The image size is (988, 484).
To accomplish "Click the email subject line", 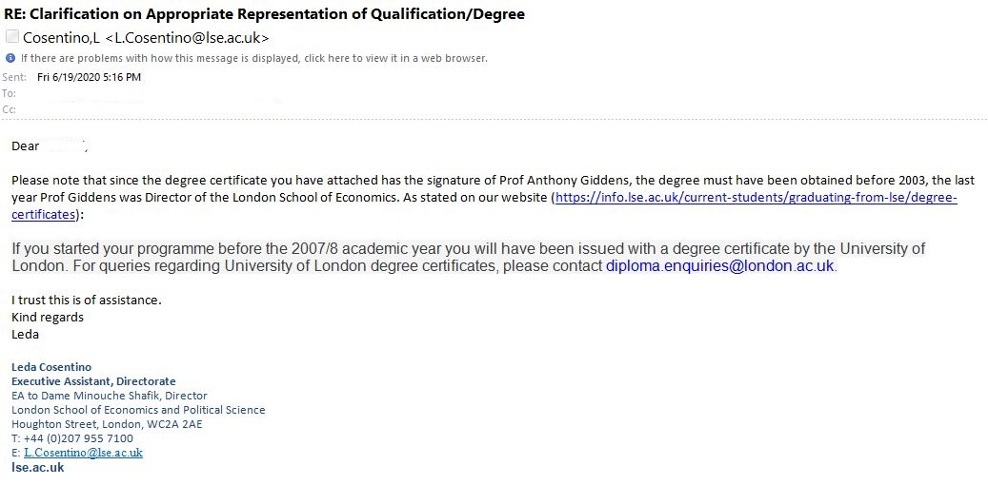I will point(264,14).
